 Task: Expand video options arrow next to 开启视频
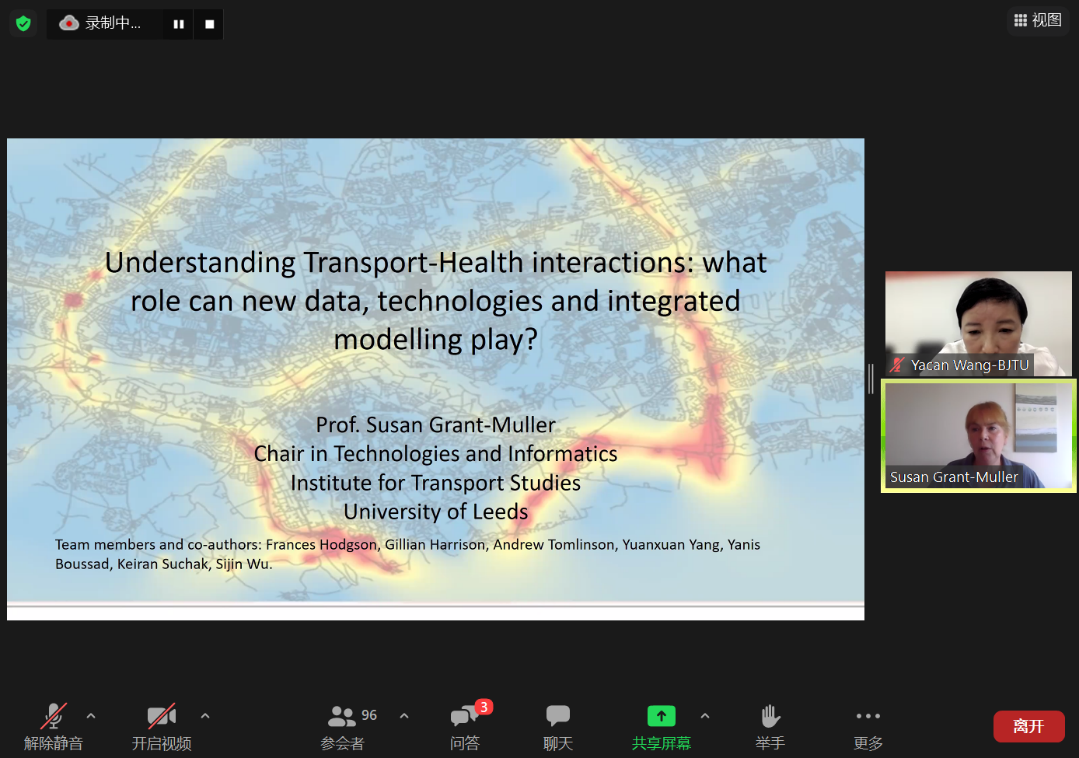pyautogui.click(x=205, y=716)
